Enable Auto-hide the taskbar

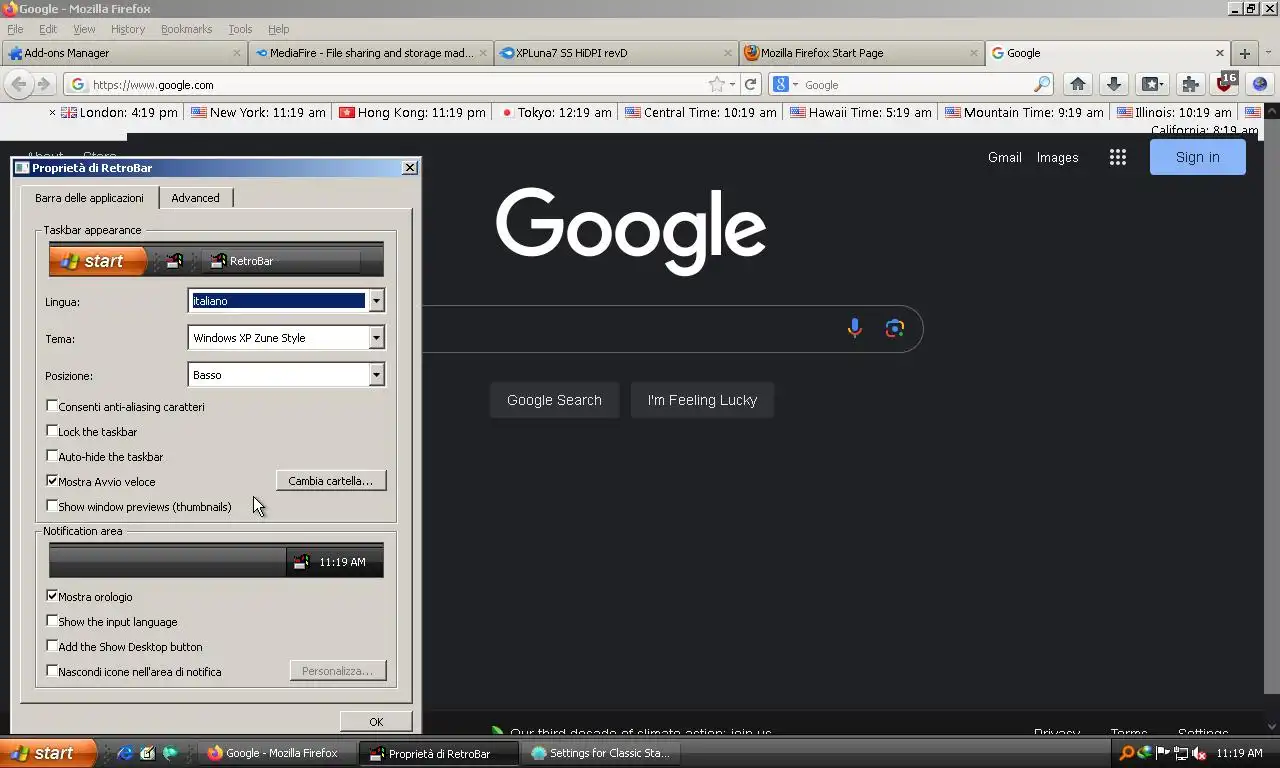tap(52, 456)
